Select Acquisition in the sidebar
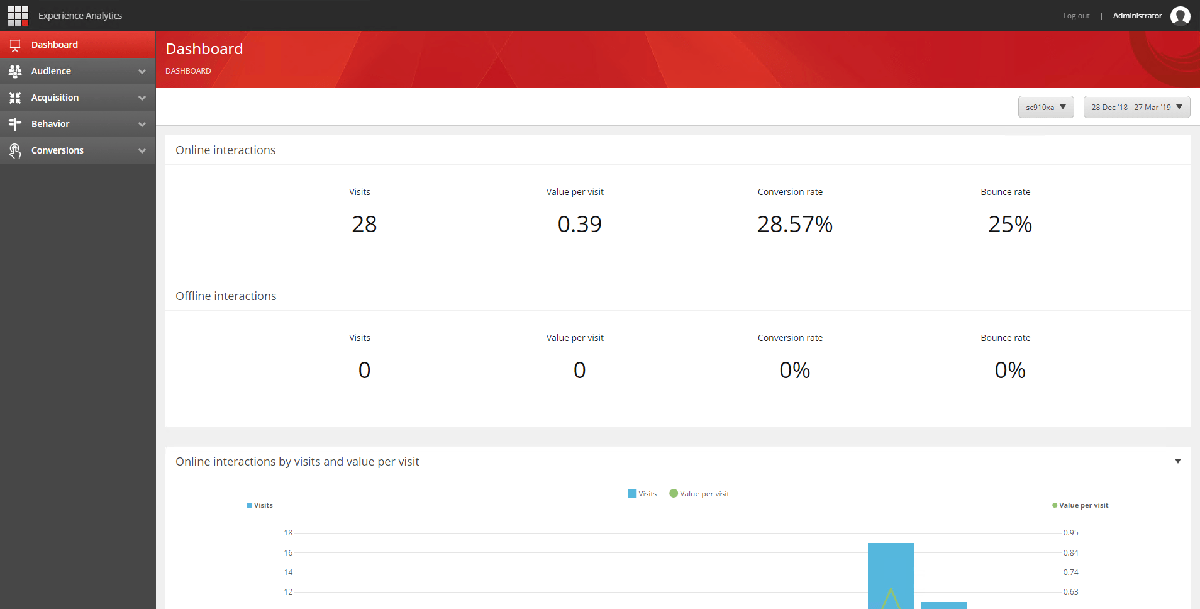This screenshot has width=1200, height=609. (78, 98)
